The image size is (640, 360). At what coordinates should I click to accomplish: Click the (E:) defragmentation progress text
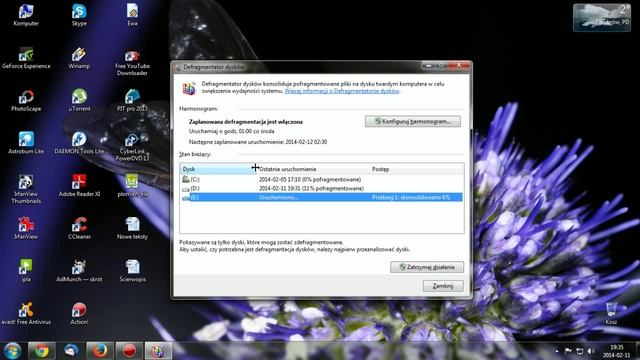(411, 197)
